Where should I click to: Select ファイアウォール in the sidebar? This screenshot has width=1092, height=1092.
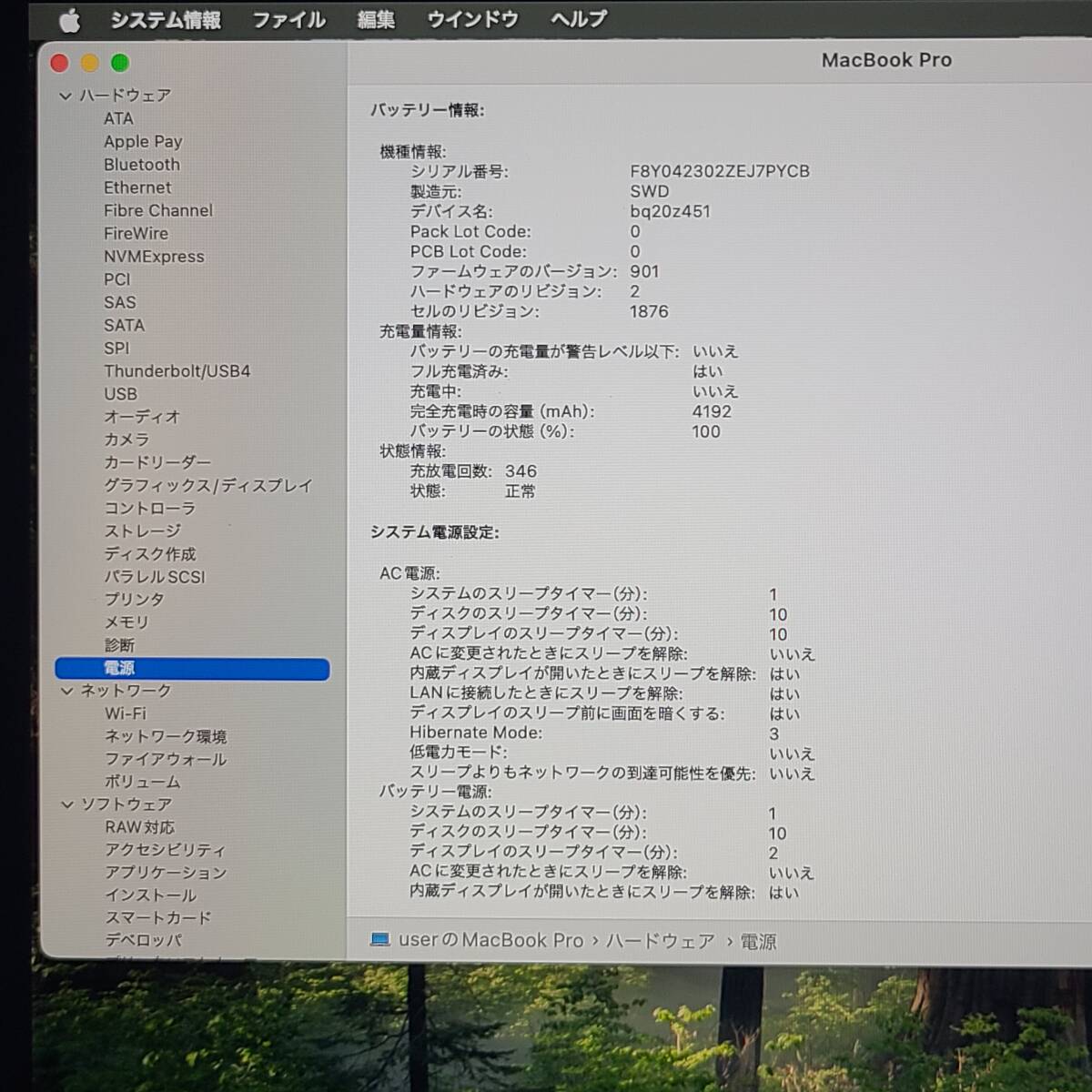click(x=166, y=760)
